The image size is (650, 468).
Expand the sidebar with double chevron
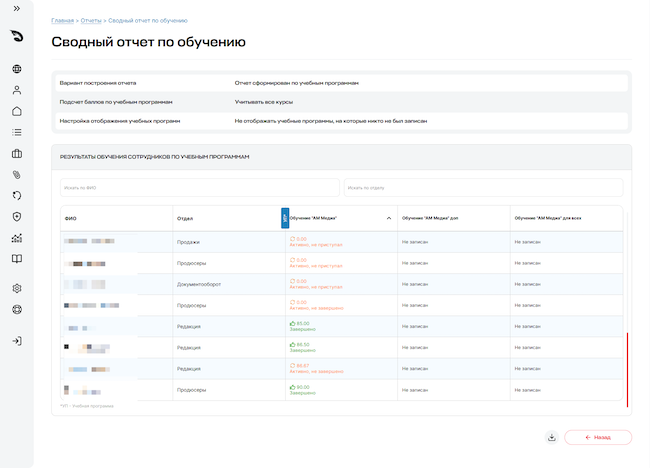(x=17, y=8)
